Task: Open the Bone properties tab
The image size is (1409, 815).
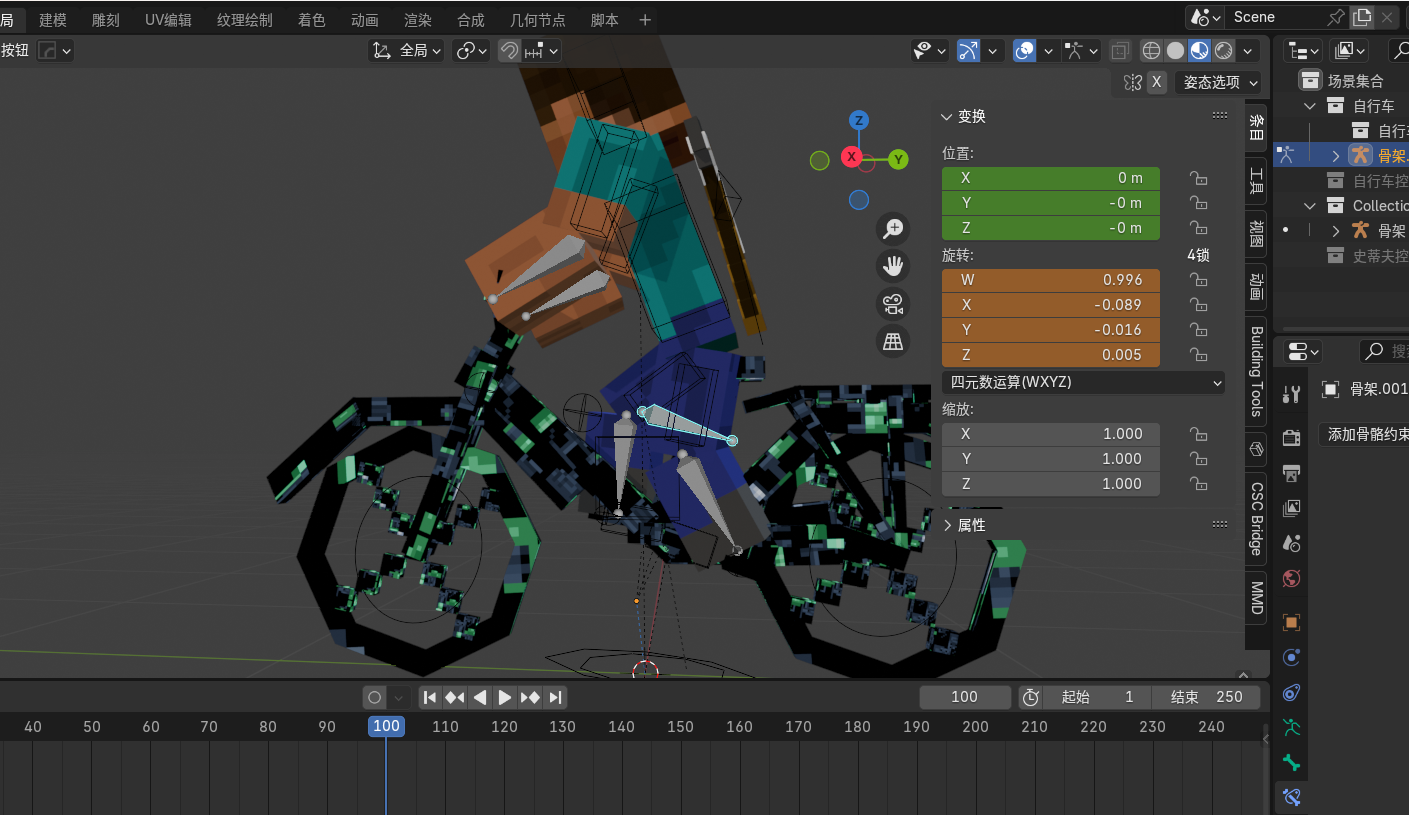Action: [x=1291, y=762]
